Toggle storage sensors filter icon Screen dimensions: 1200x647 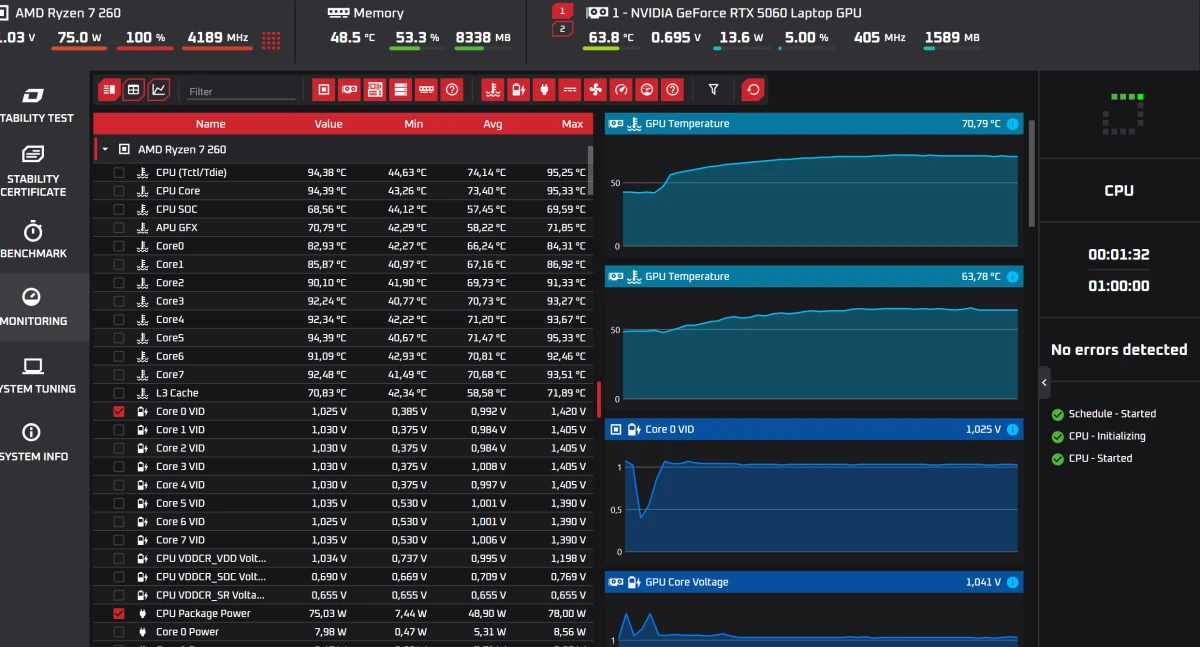(401, 90)
